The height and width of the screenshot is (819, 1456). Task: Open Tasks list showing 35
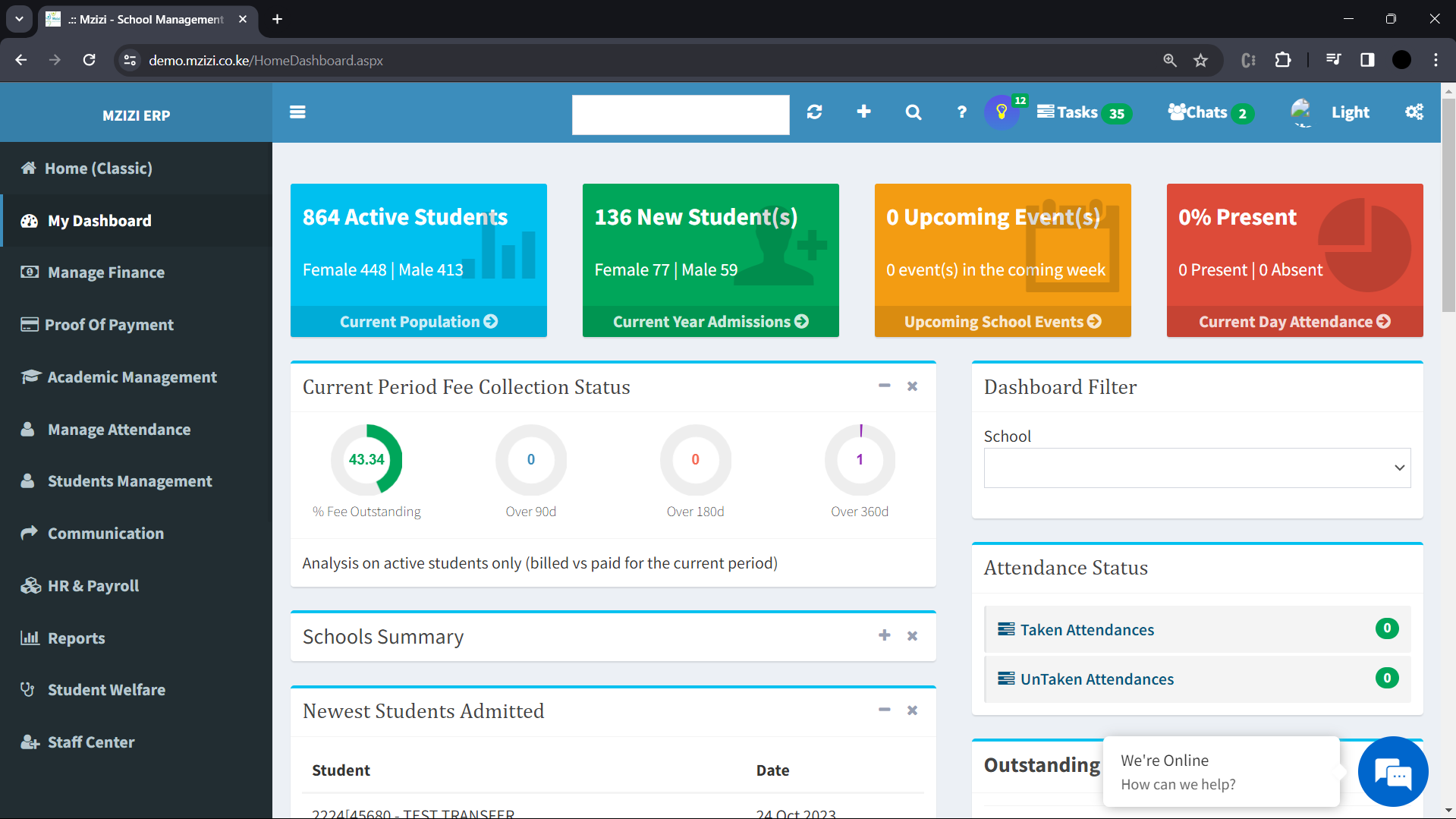pos(1084,113)
